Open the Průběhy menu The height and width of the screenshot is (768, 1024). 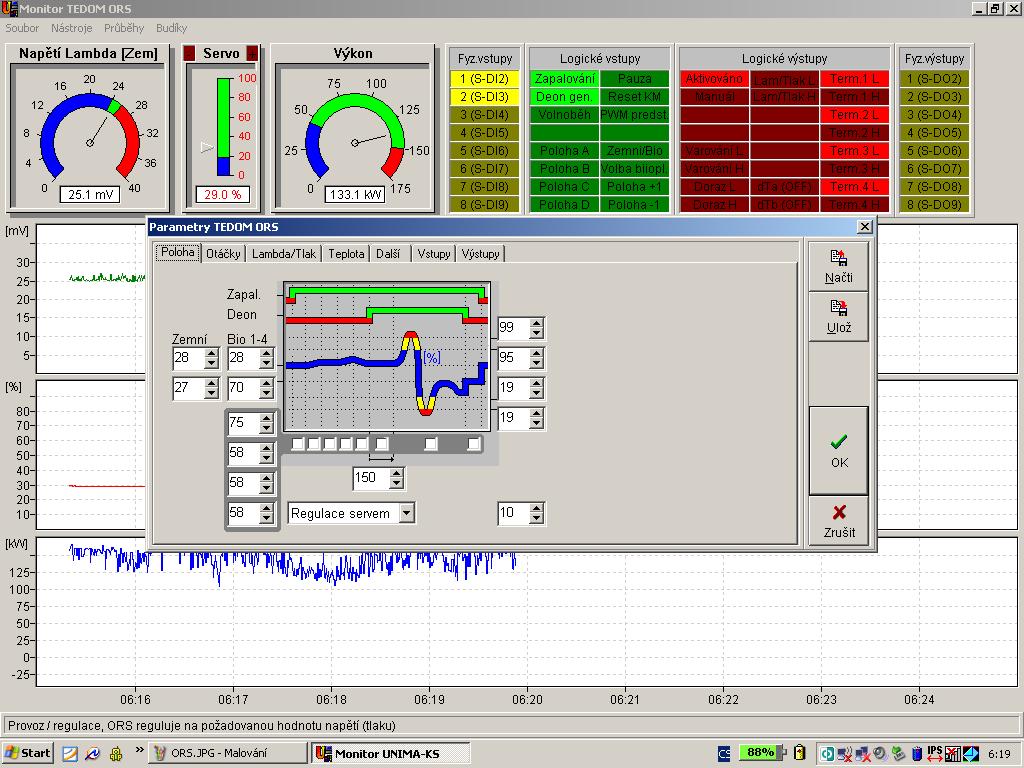coord(124,28)
